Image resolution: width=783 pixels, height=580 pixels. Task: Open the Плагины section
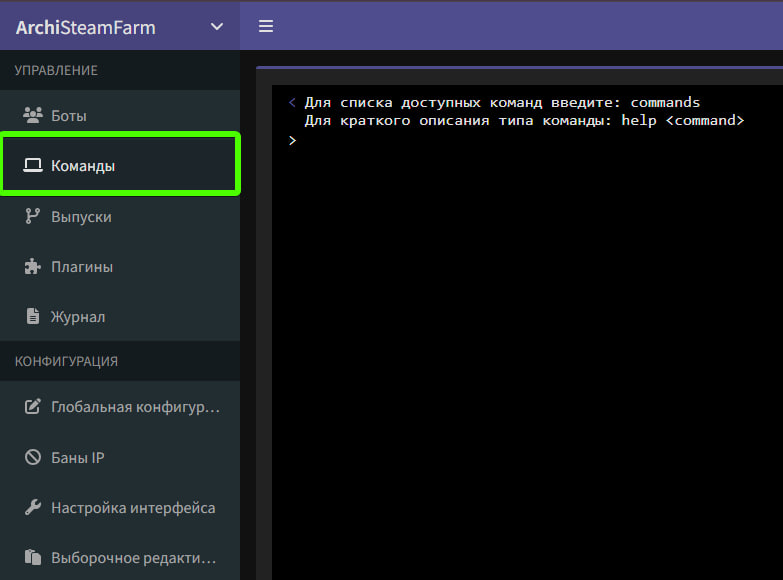coord(82,267)
